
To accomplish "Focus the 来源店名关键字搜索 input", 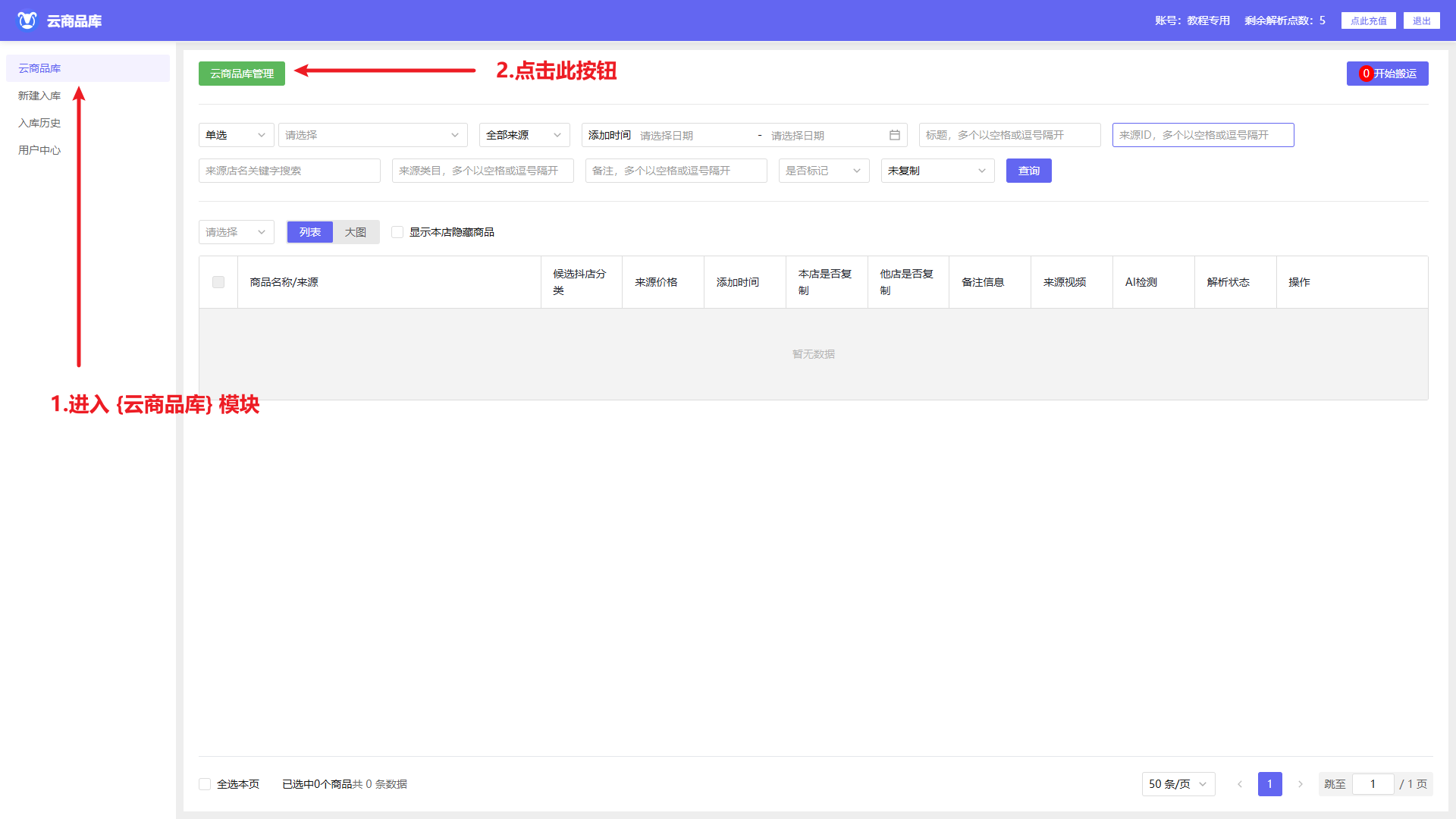I will [290, 171].
